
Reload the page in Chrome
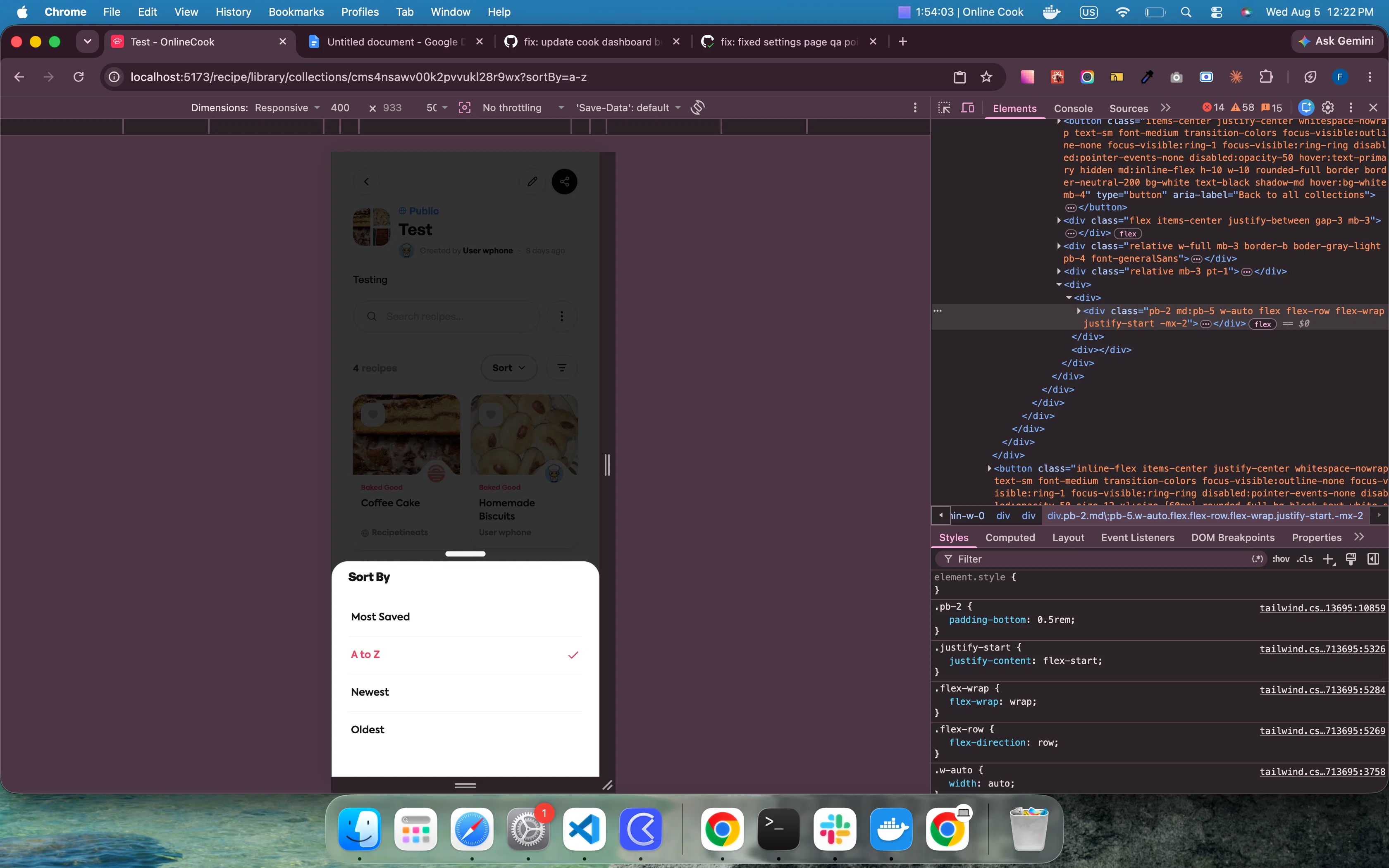[x=79, y=77]
